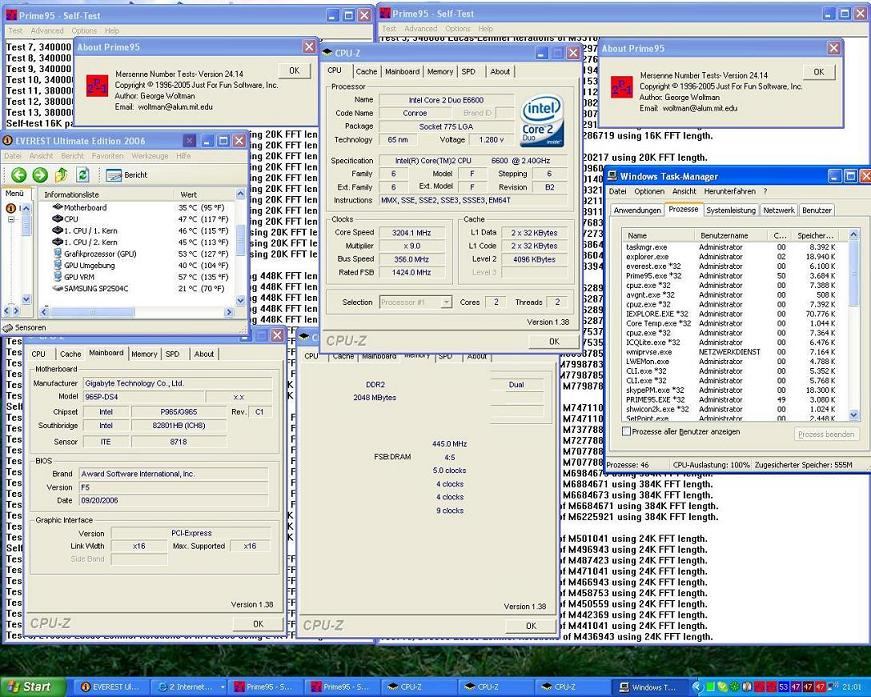Click OK in CPU-Z Gigabyte mainboard window
The image size is (871, 697).
click(x=258, y=624)
